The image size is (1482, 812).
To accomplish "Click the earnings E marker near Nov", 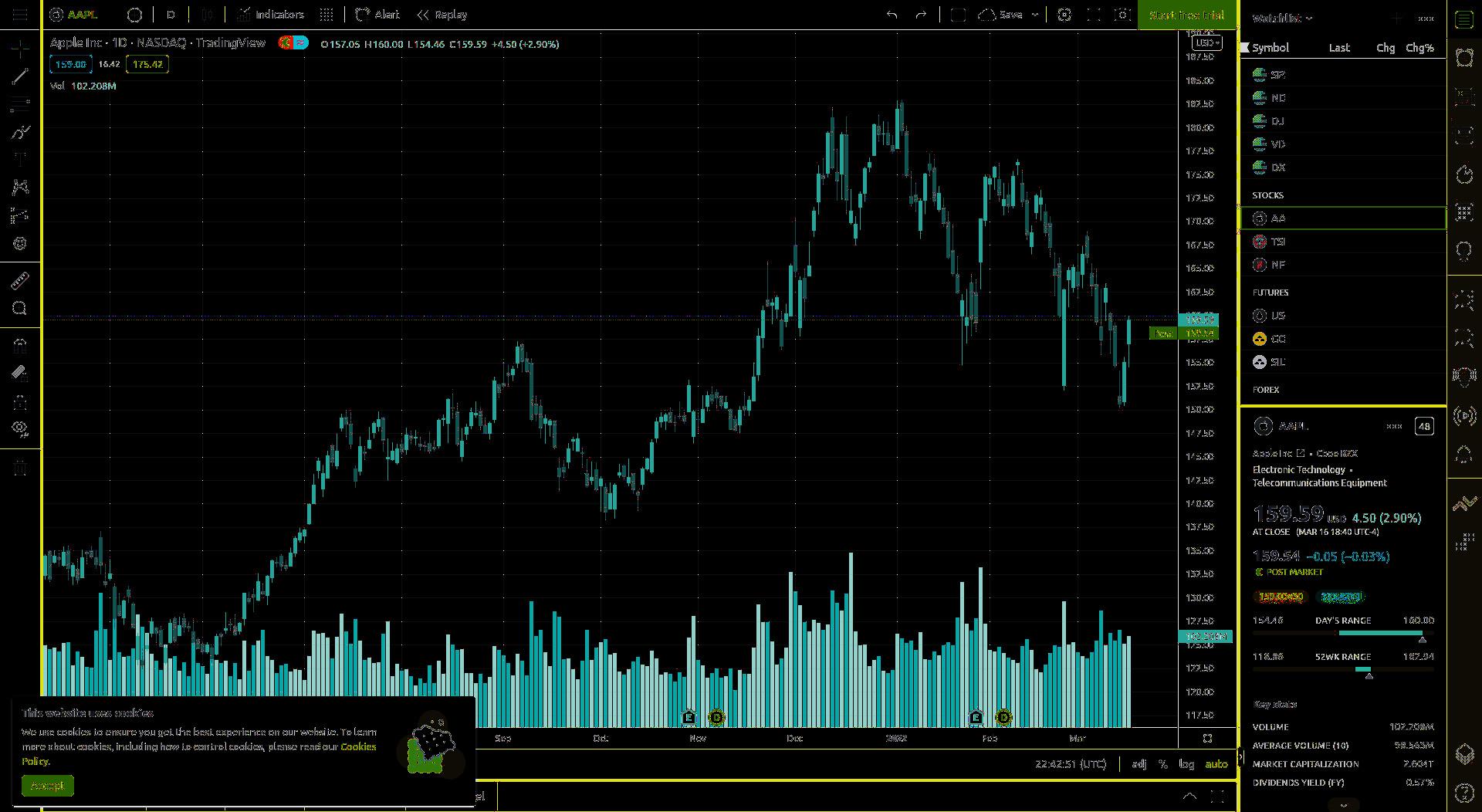I will 689,718.
